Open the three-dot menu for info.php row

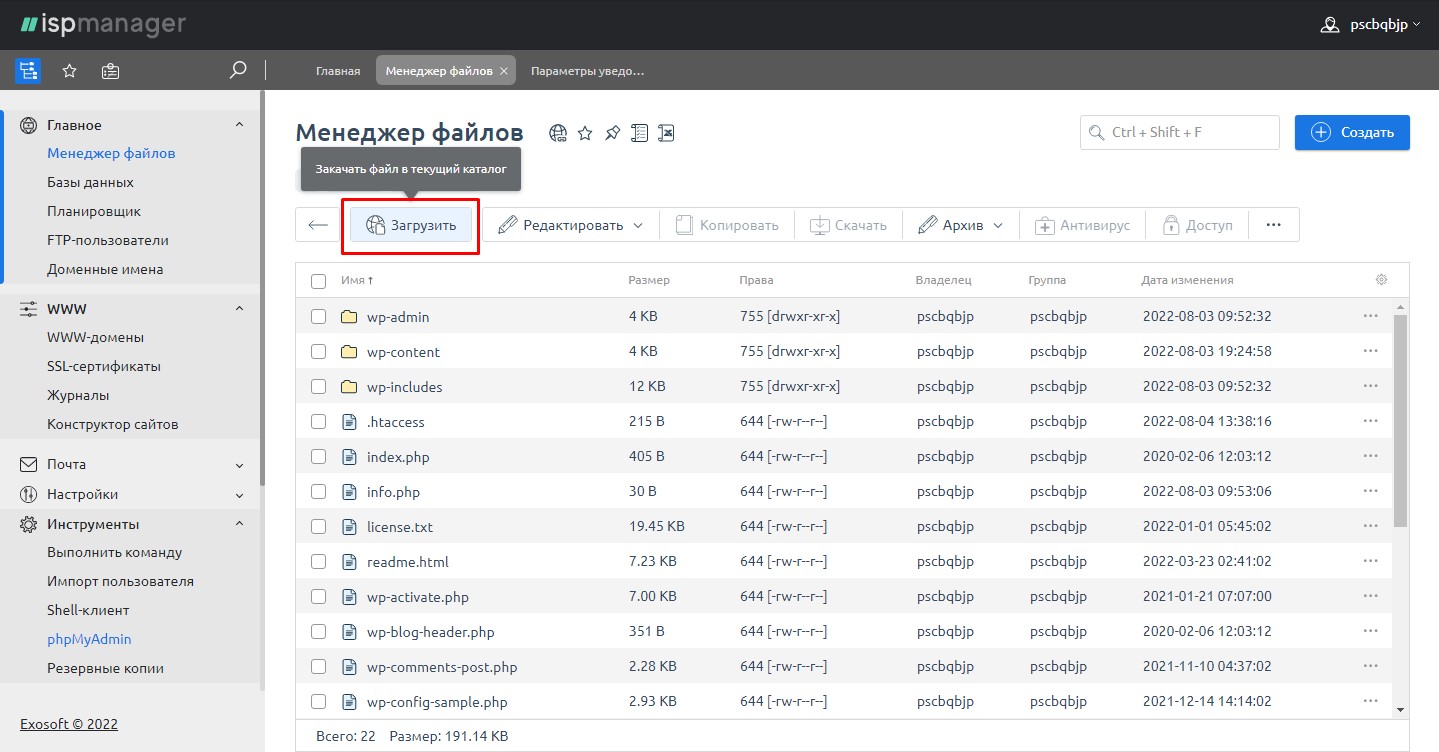coord(1370,491)
